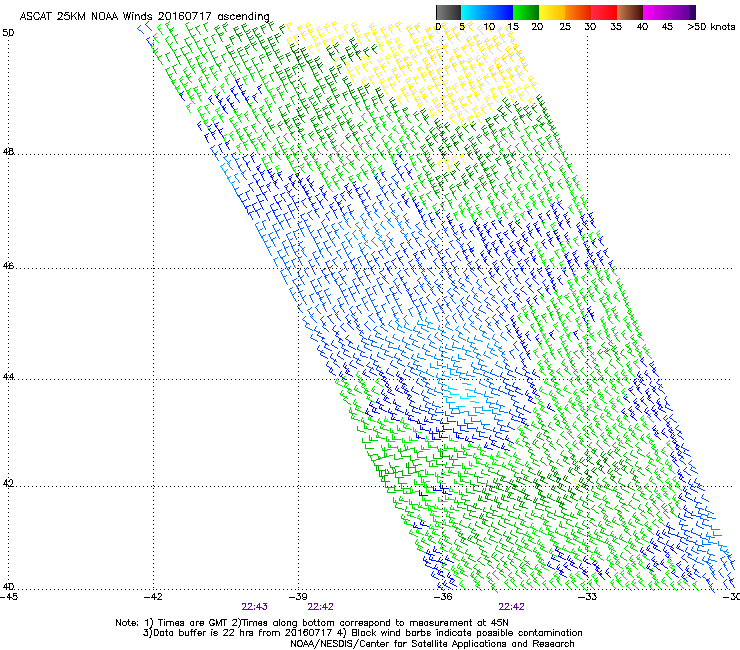This screenshot has width=740, height=650.
Task: Click the latitude label '42'
Action: point(8,484)
